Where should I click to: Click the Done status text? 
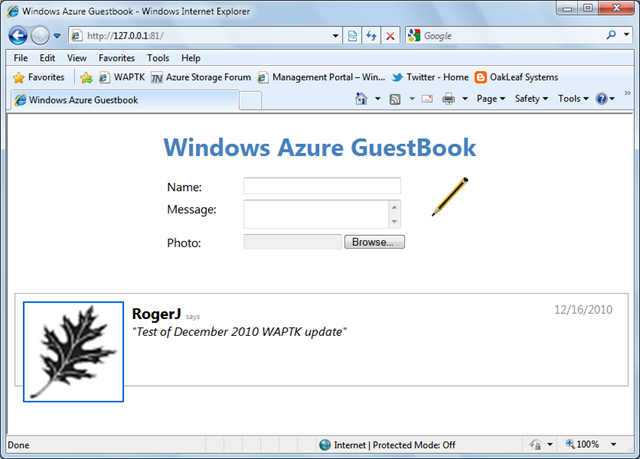[x=18, y=445]
